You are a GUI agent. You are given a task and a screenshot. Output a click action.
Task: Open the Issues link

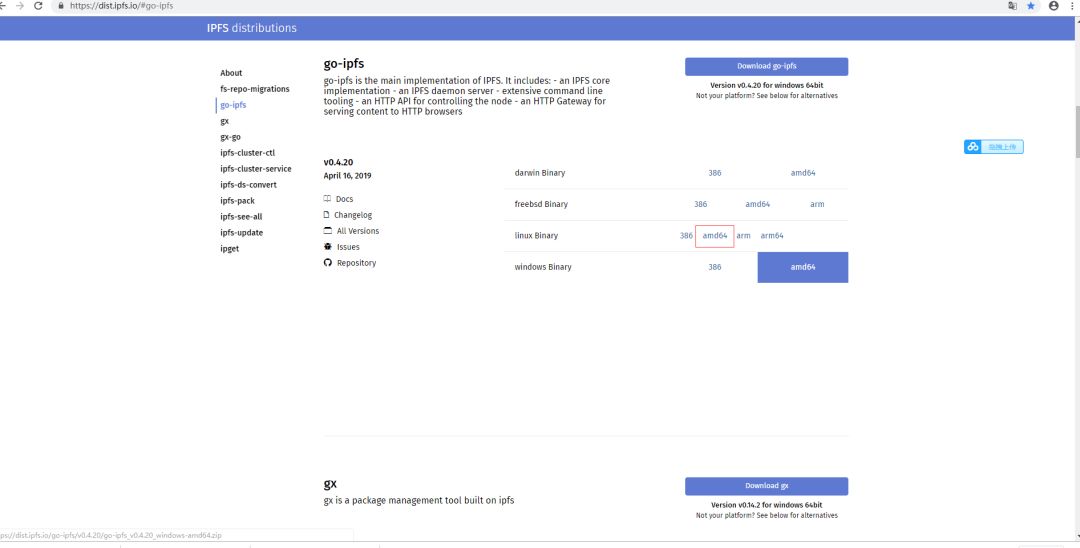(348, 246)
